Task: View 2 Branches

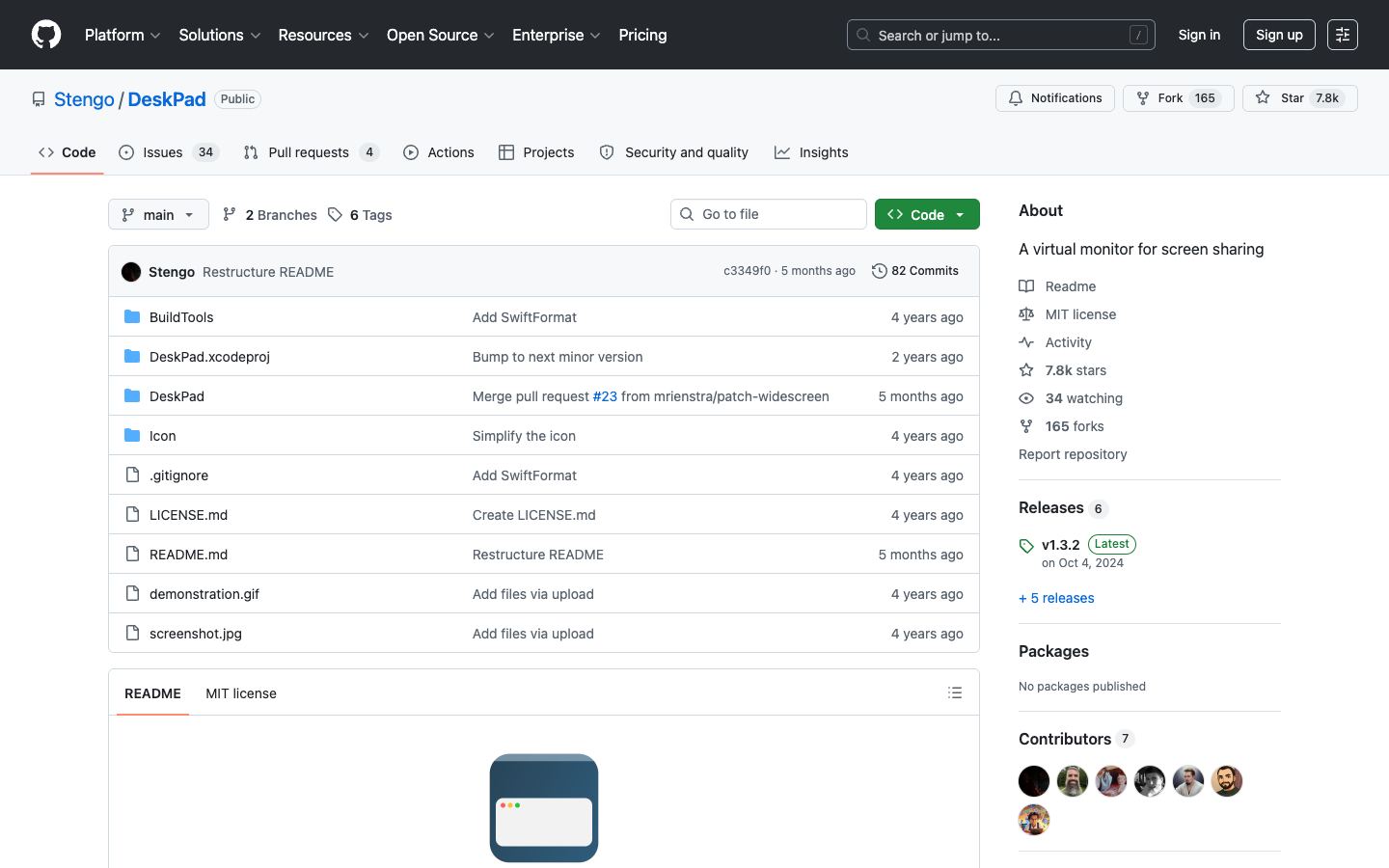Action: [270, 215]
